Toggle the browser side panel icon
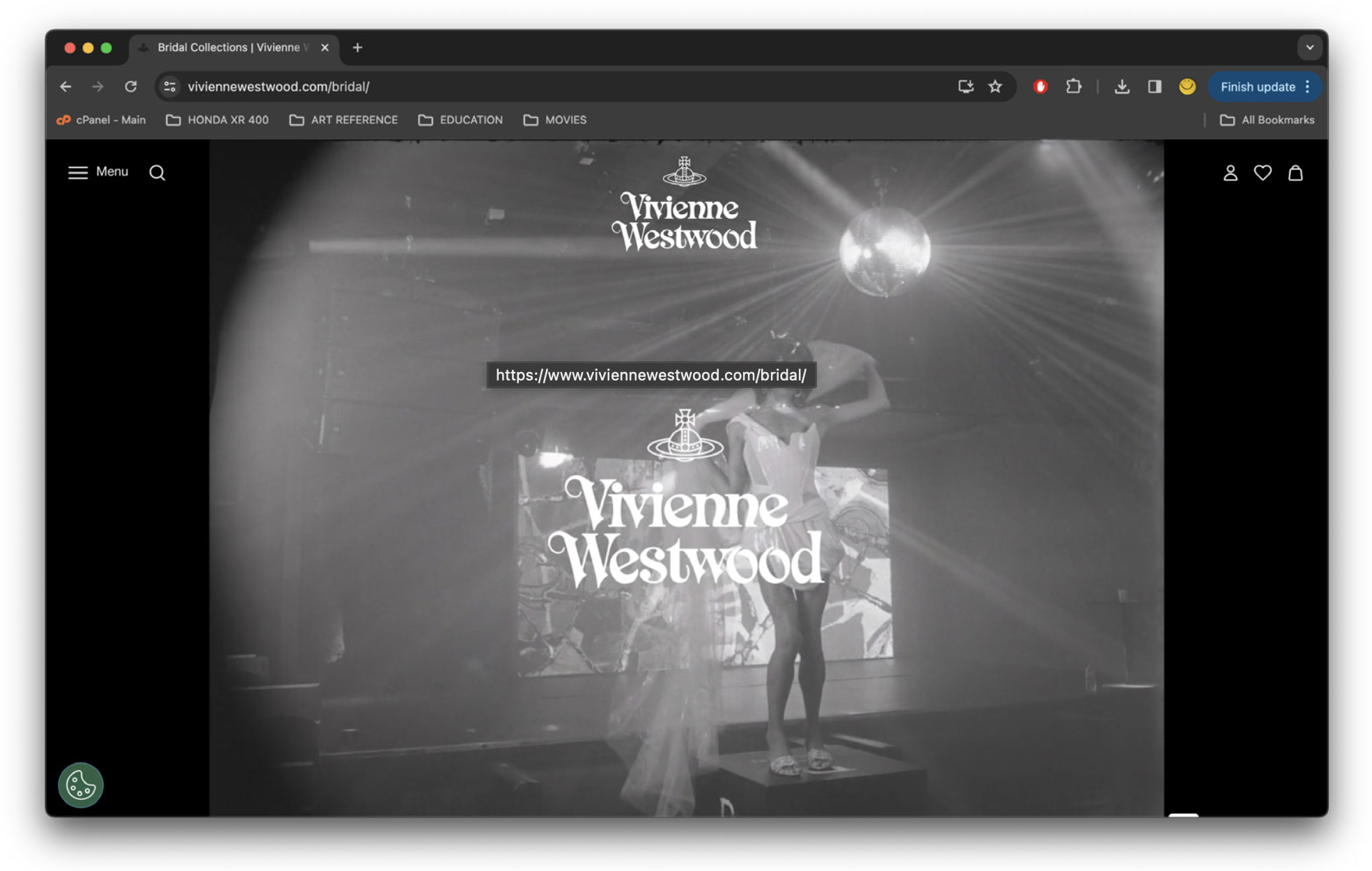The image size is (1372, 871). [x=1154, y=86]
